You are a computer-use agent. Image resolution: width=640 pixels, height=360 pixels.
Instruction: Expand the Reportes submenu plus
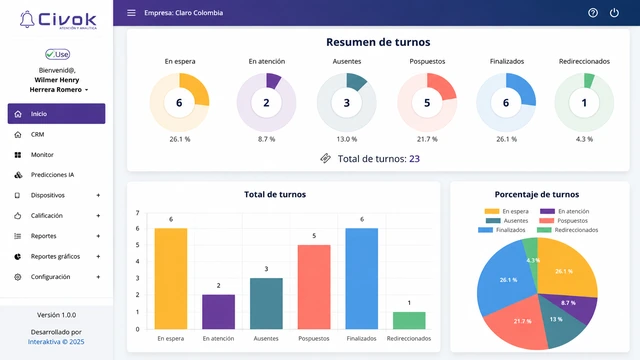pos(98,236)
